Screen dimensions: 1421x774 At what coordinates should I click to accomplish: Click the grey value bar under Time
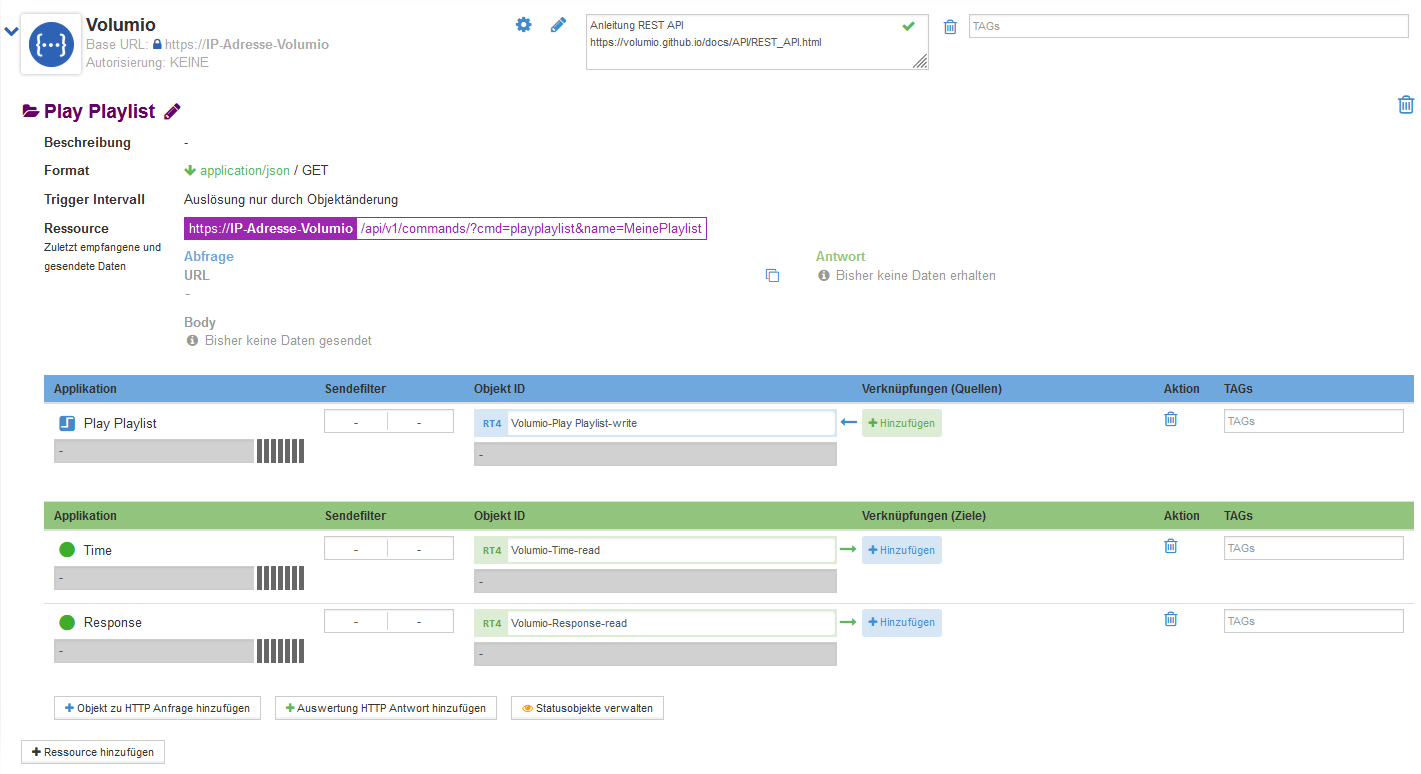click(x=154, y=578)
